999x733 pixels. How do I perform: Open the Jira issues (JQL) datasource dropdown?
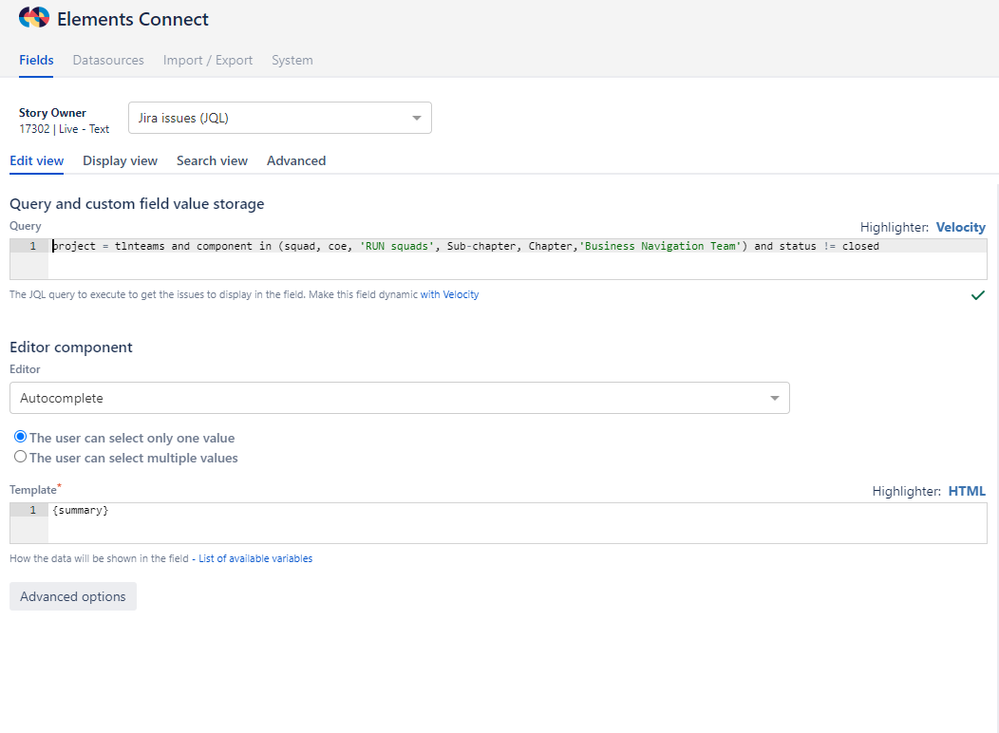(x=280, y=118)
